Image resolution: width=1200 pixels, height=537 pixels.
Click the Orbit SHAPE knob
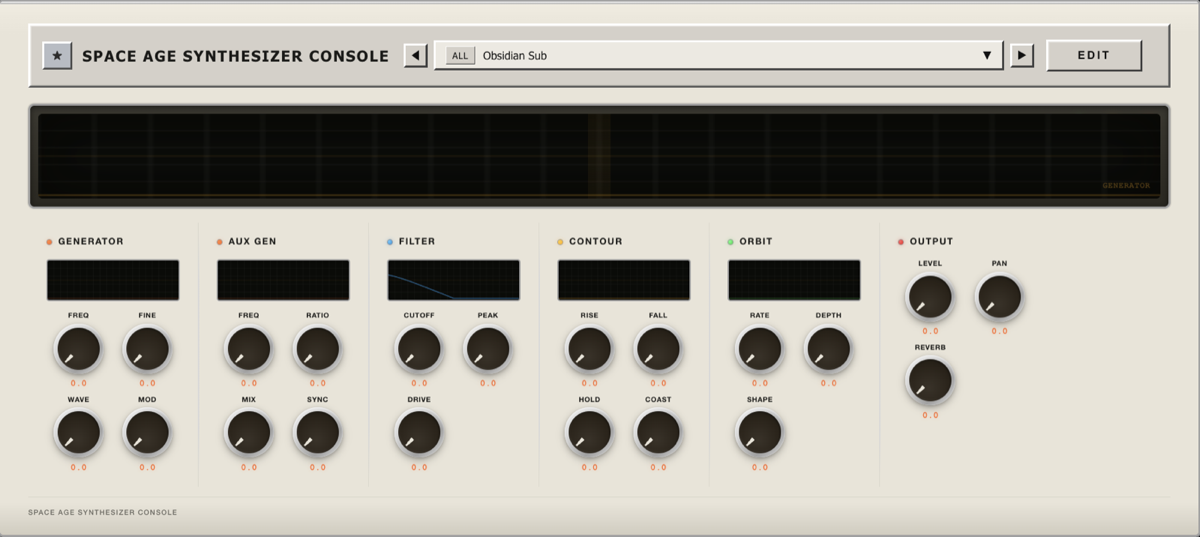(x=760, y=433)
